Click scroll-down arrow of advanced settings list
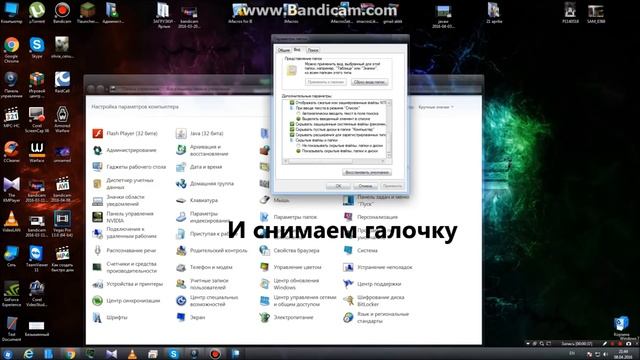The image size is (640, 360). point(389,156)
